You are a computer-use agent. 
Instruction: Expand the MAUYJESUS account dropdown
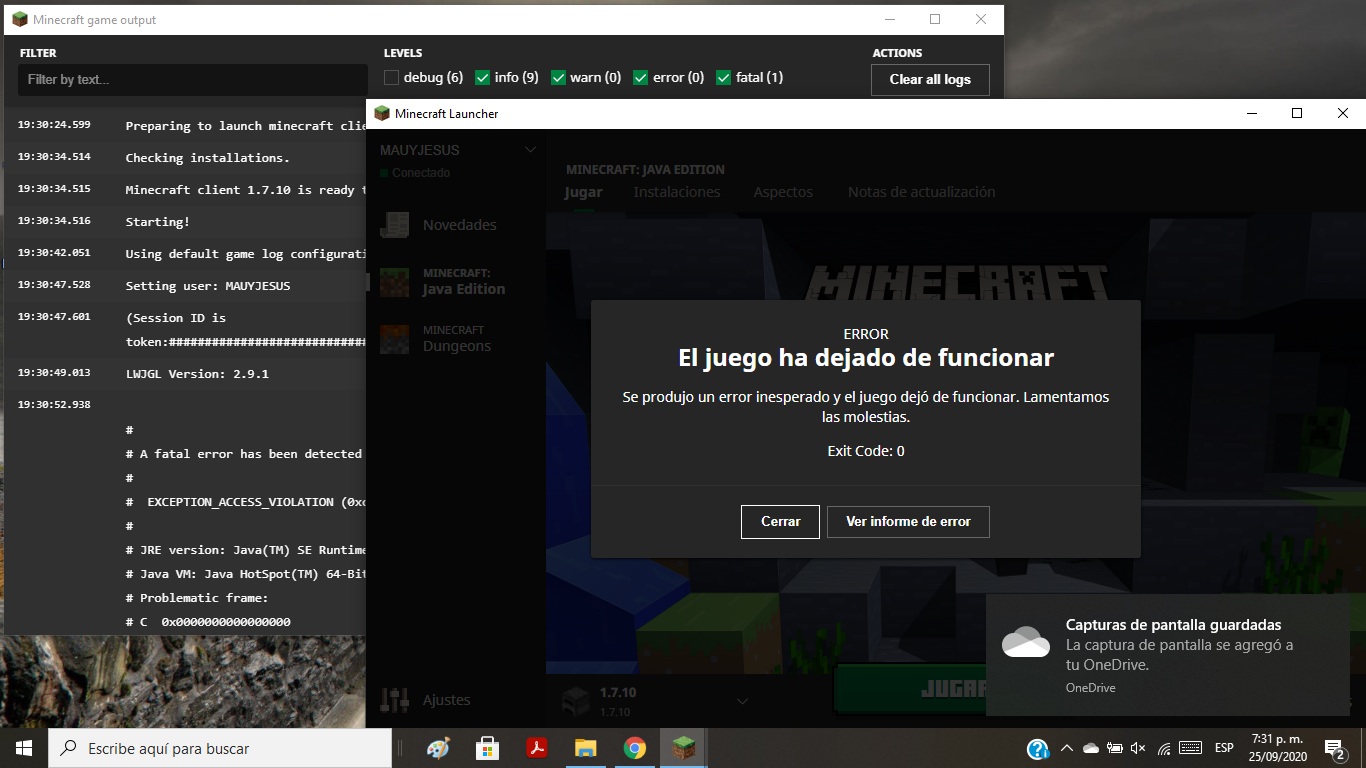[531, 150]
